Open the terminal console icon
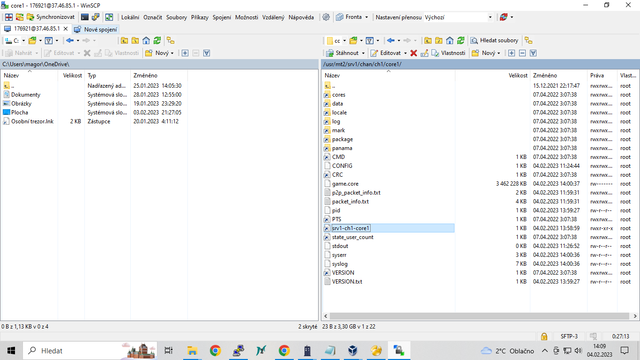Screen dimensions: 640x360 84,17
